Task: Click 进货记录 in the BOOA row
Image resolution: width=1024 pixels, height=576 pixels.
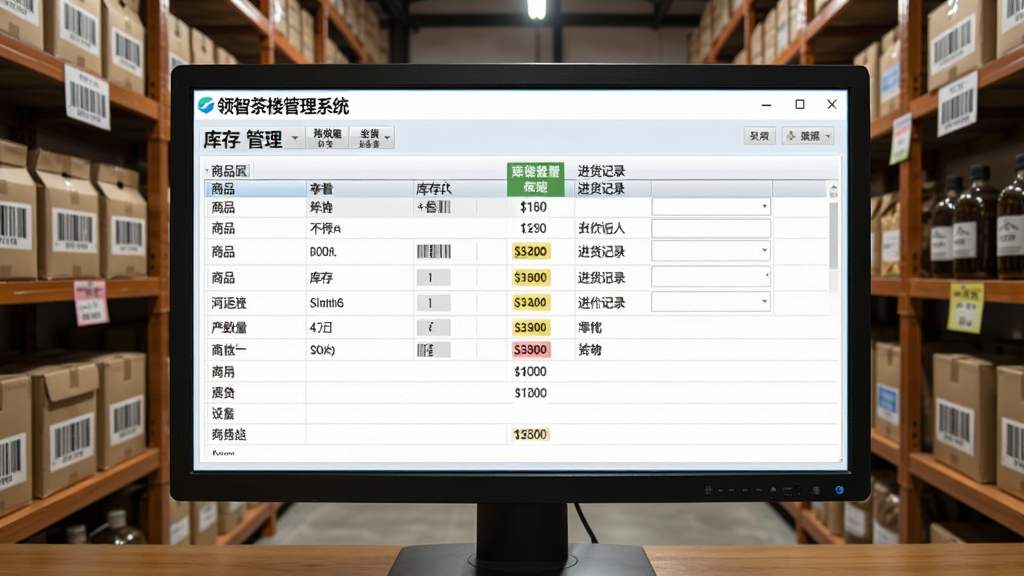Action: [601, 252]
